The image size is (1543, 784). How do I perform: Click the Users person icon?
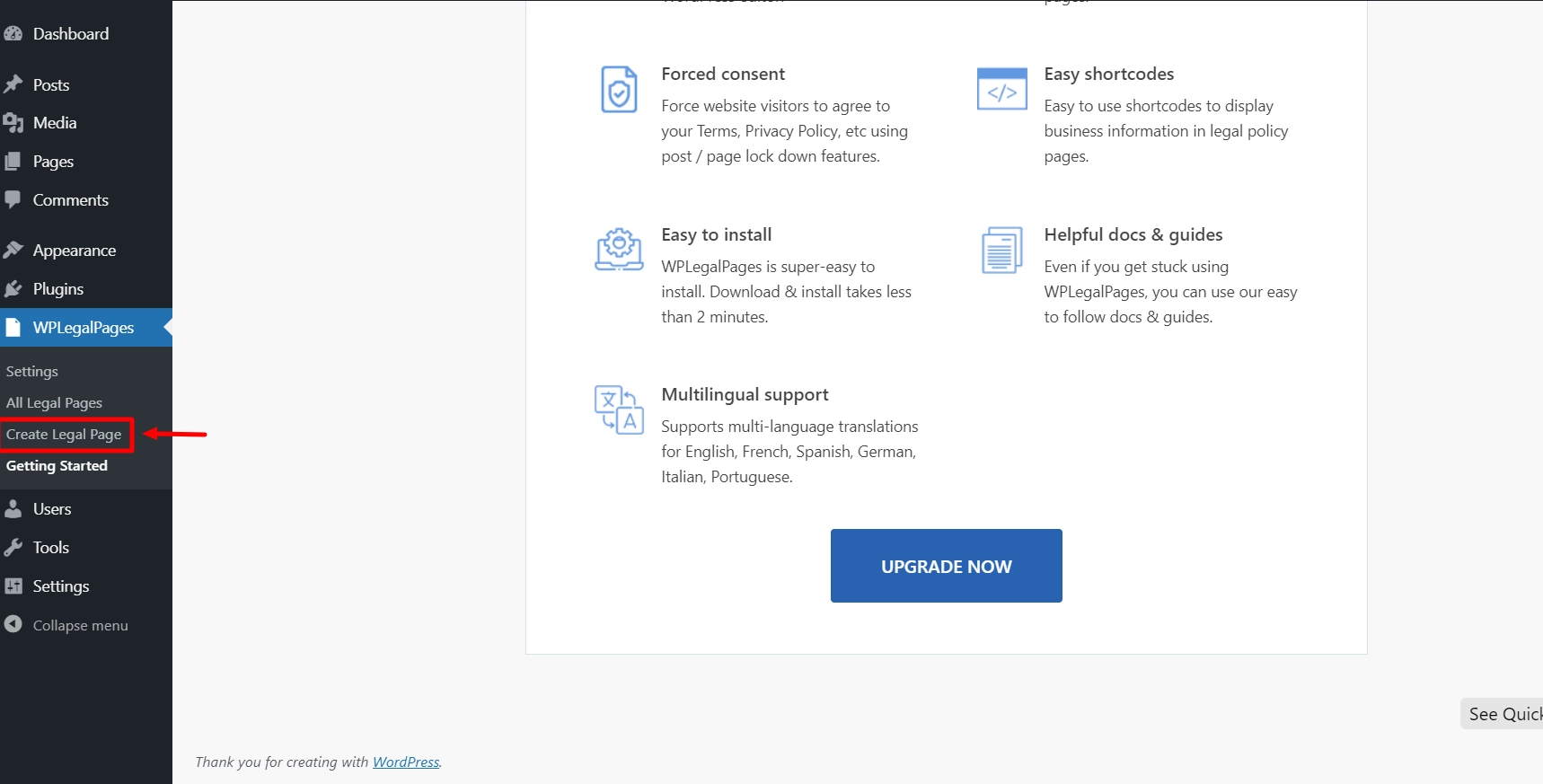click(x=13, y=508)
